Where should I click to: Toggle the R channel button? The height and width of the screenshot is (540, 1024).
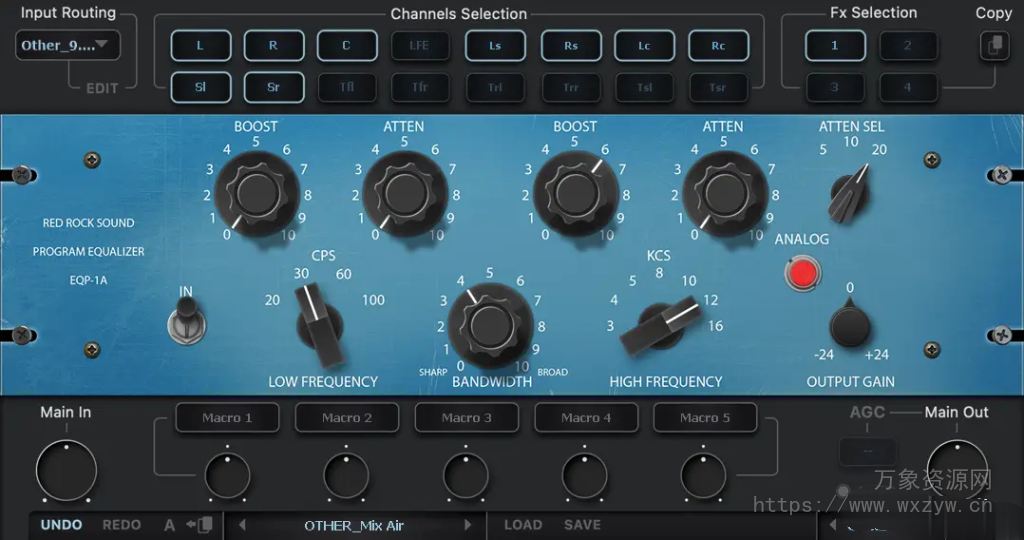click(274, 46)
